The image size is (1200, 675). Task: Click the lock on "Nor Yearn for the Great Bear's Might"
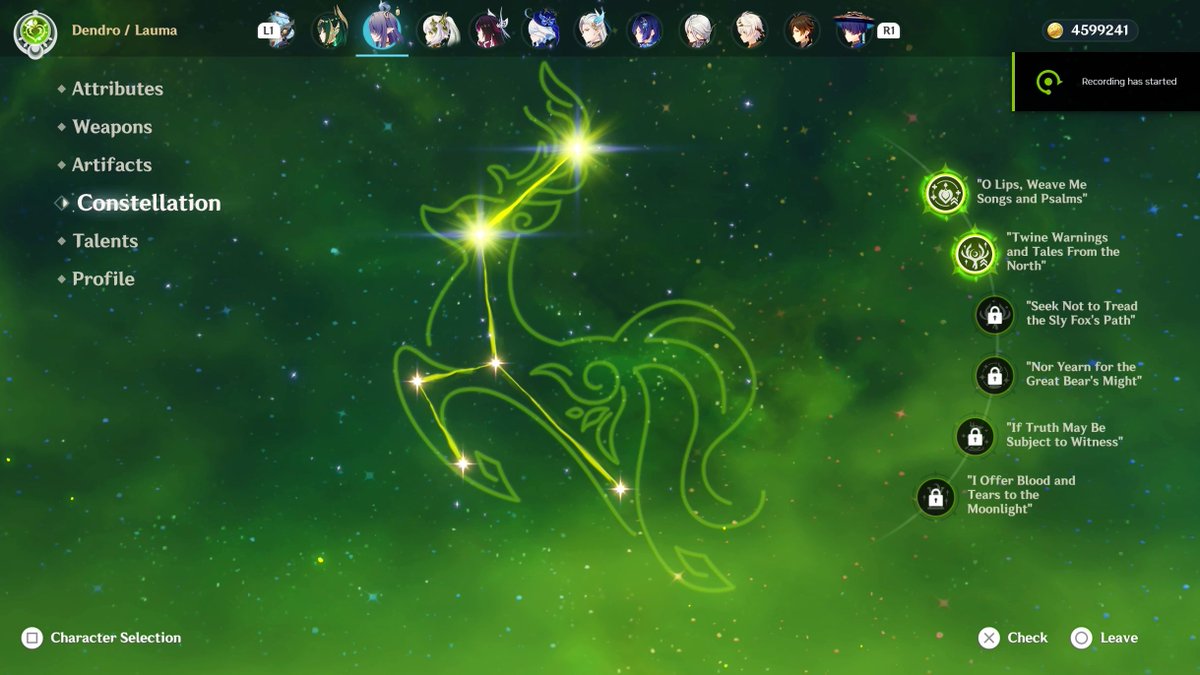pyautogui.click(x=994, y=376)
